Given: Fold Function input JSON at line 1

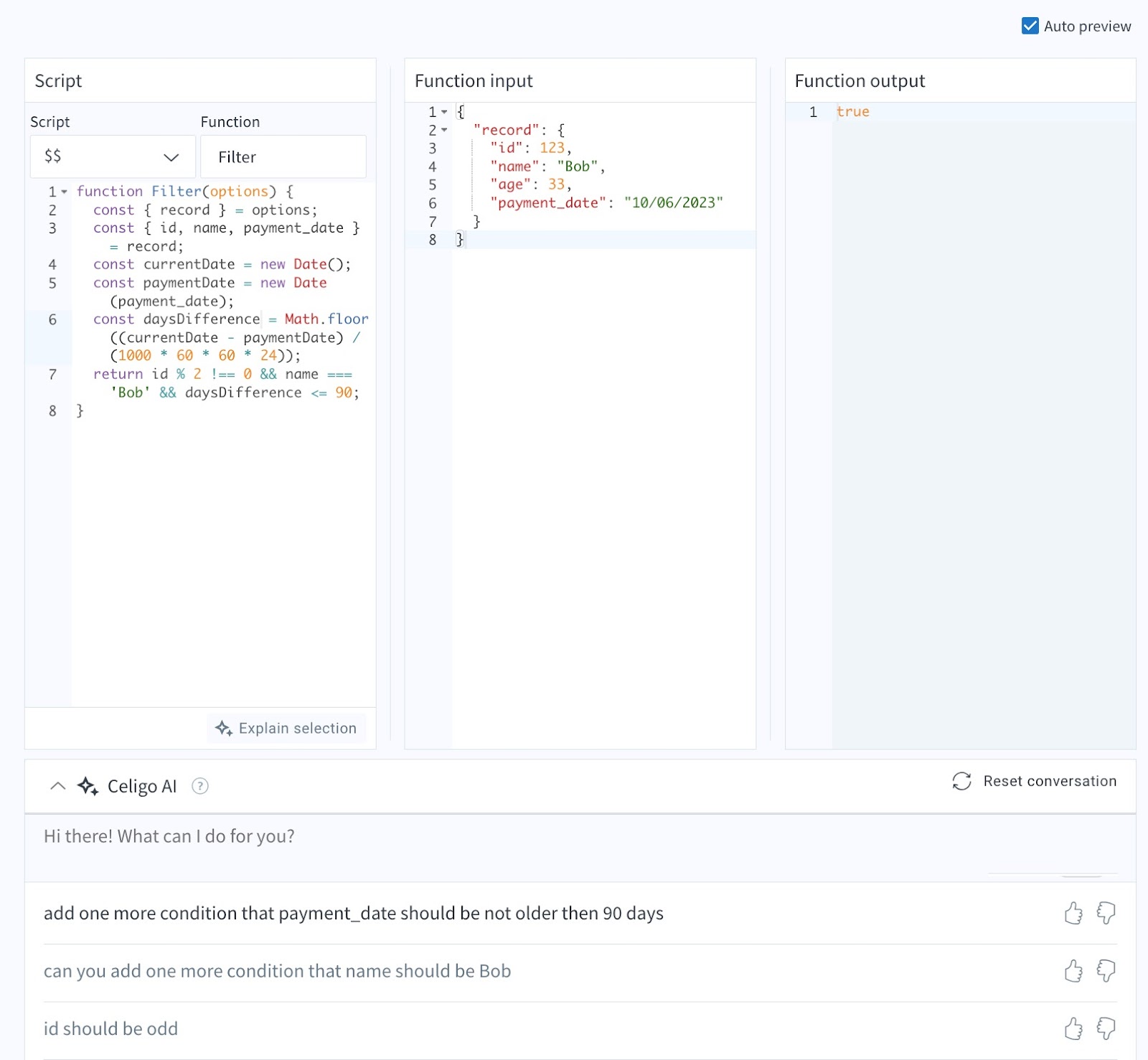Looking at the screenshot, I should pos(444,112).
